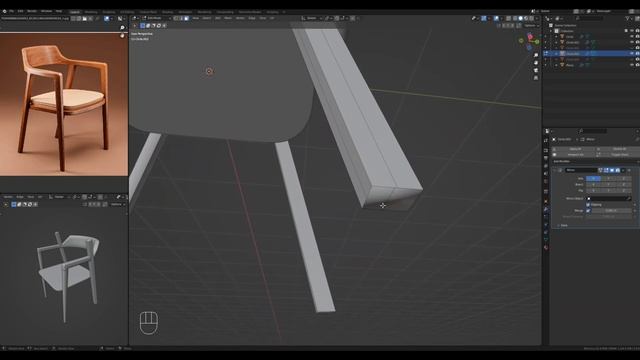Toggle Mirror modifier show in viewport icon
The image size is (640, 360).
point(612,170)
